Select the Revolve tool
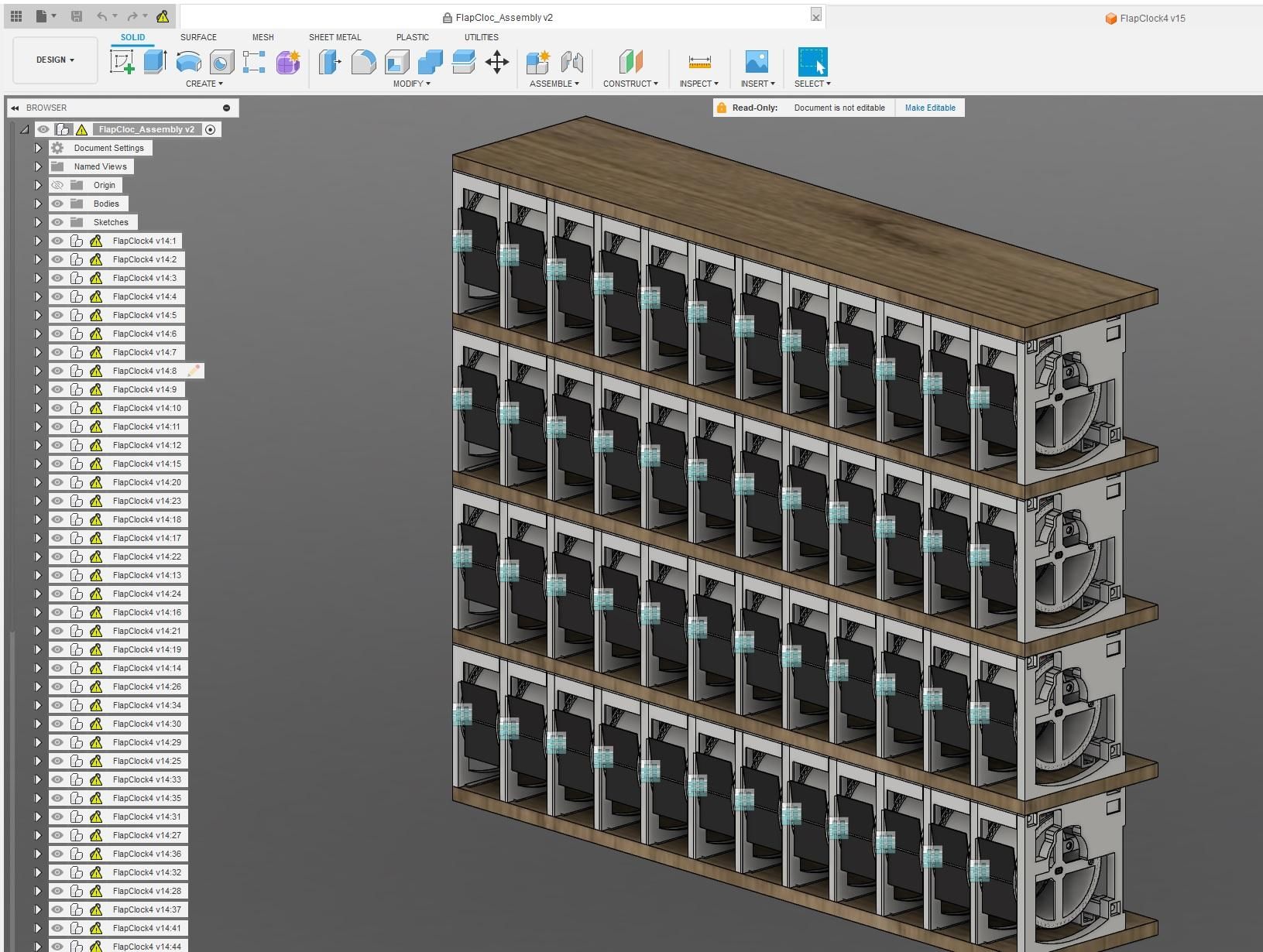The image size is (1263, 952). (x=188, y=62)
